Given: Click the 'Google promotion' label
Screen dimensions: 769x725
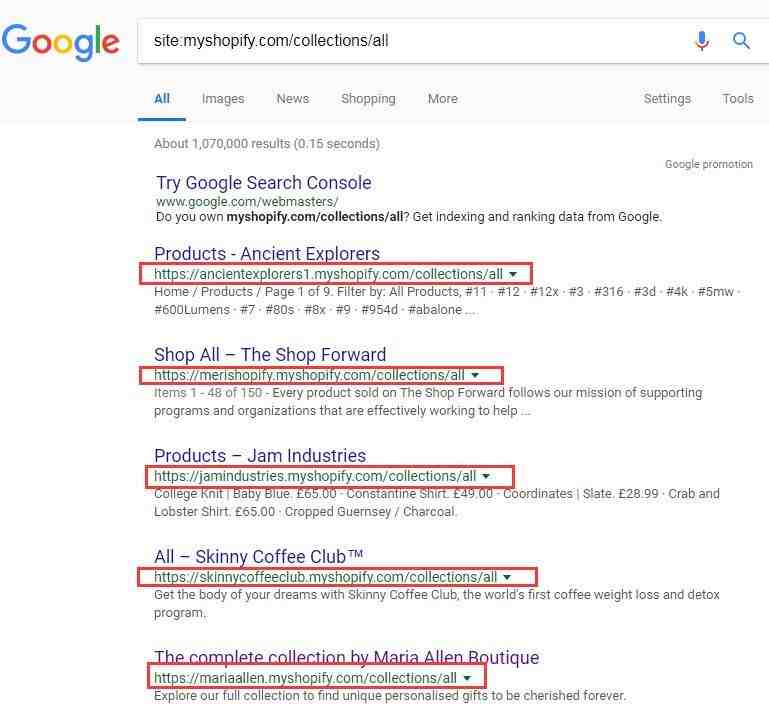Looking at the screenshot, I should tap(709, 164).
